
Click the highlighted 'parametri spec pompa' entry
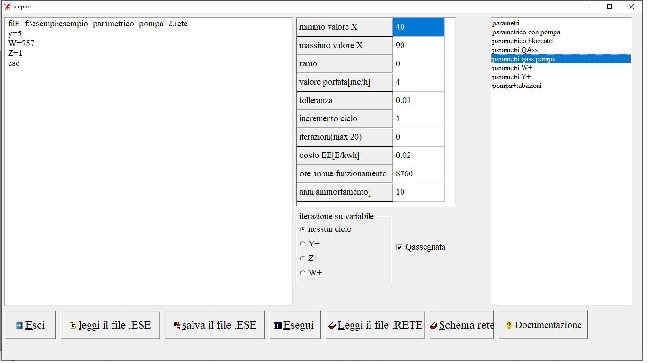point(561,59)
